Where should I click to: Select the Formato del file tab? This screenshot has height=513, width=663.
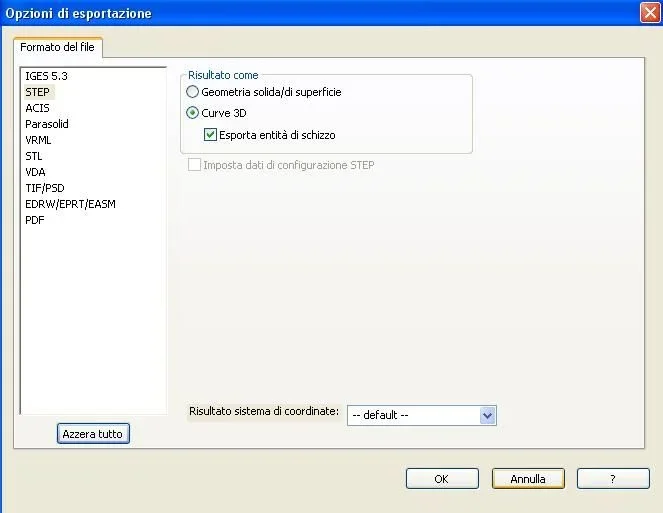click(x=57, y=48)
